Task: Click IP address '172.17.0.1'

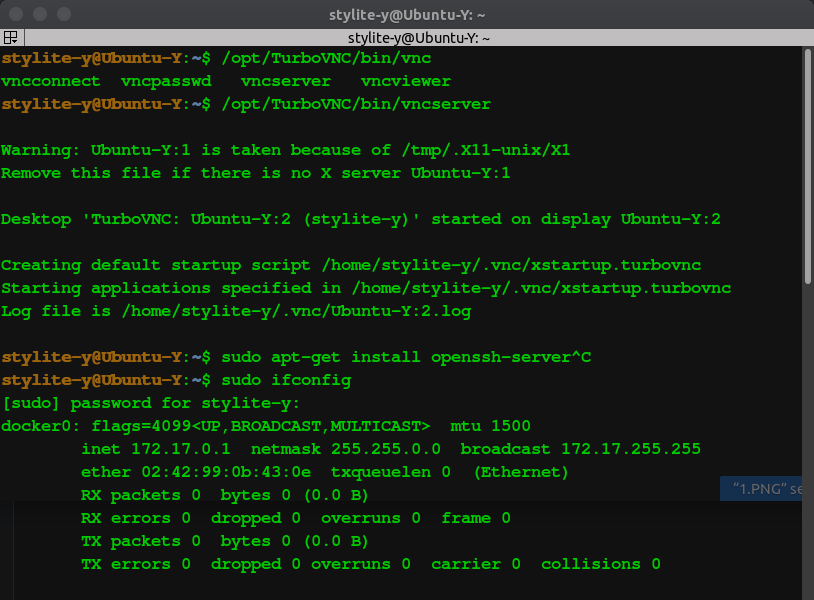Action: (x=181, y=449)
